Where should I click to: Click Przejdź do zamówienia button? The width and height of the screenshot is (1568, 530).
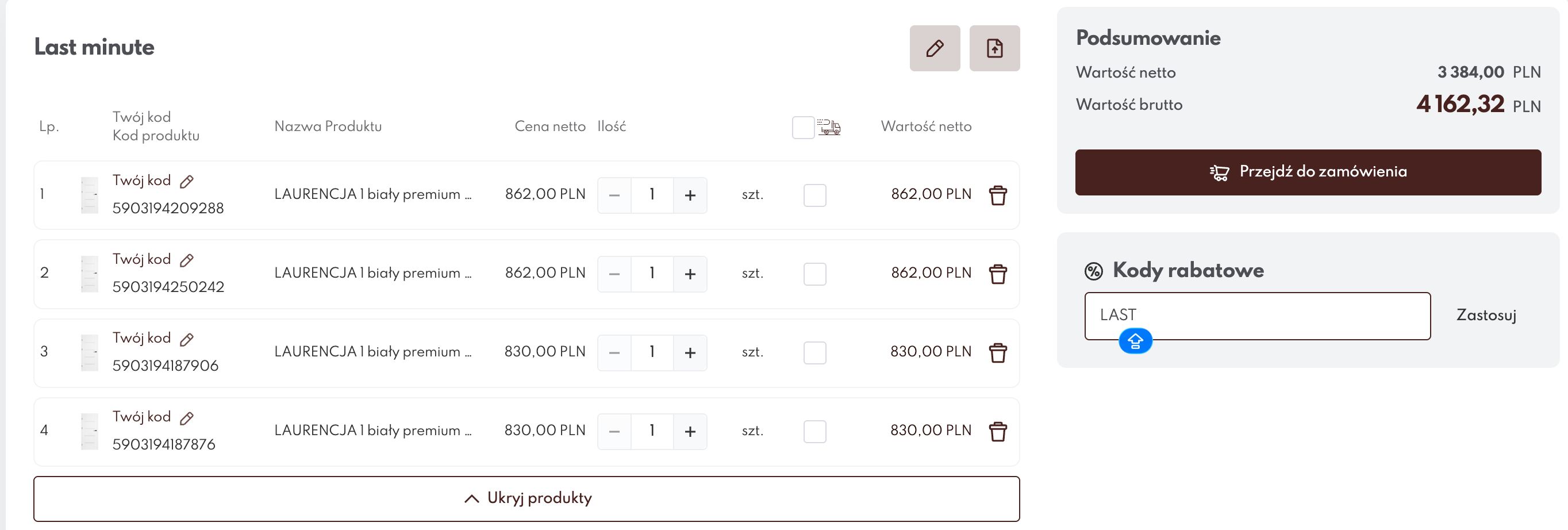pos(1308,172)
